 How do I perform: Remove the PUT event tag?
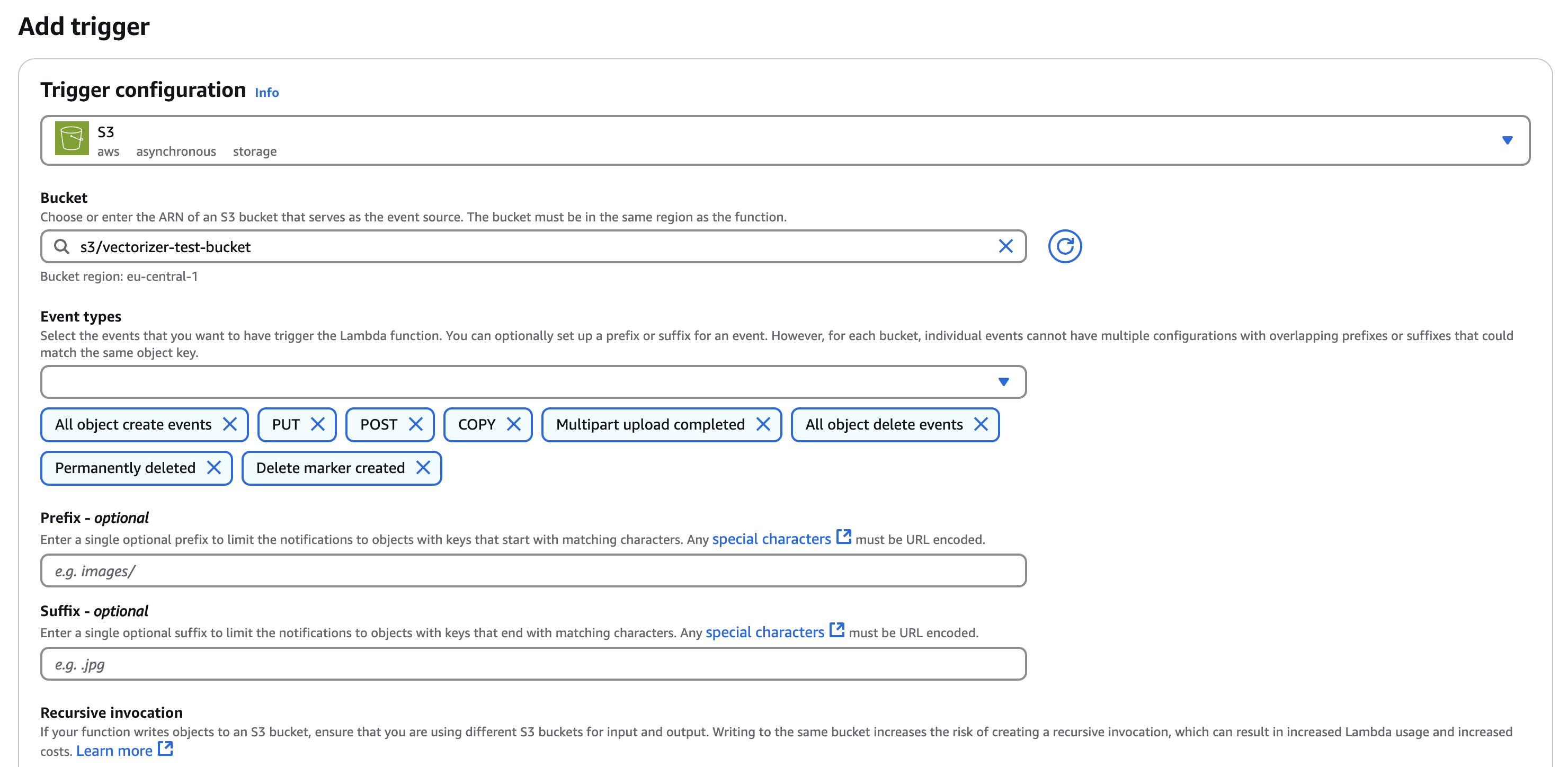click(317, 424)
